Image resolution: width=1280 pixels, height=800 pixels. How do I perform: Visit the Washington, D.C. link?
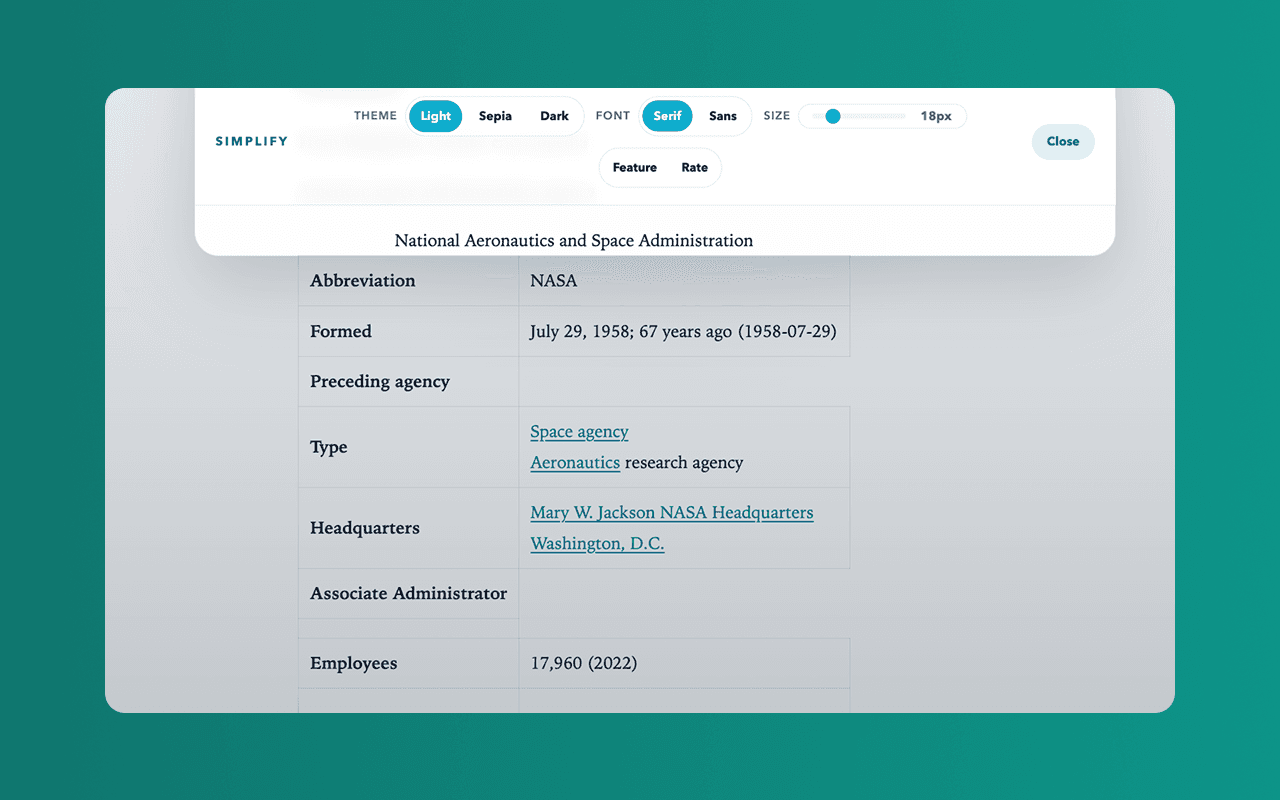pyautogui.click(x=597, y=544)
